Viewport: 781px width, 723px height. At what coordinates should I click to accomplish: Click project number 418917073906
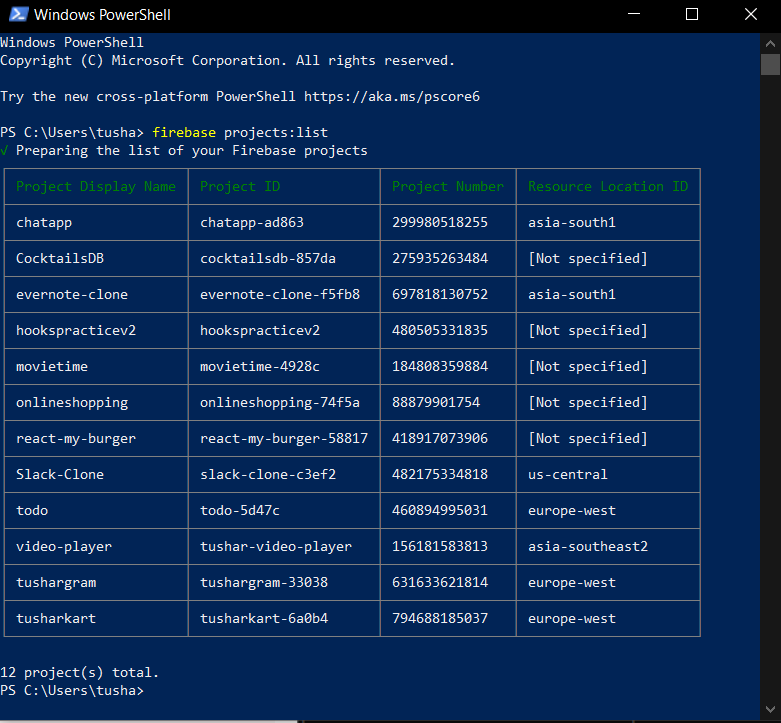click(x=440, y=438)
